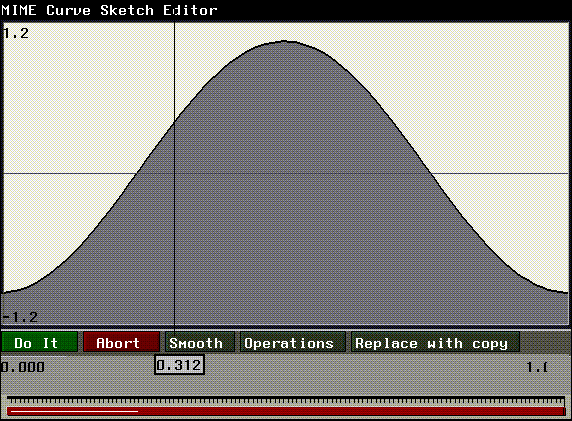The width and height of the screenshot is (572, 421).
Task: Click the right end of the red bar
Action: pos(562,412)
